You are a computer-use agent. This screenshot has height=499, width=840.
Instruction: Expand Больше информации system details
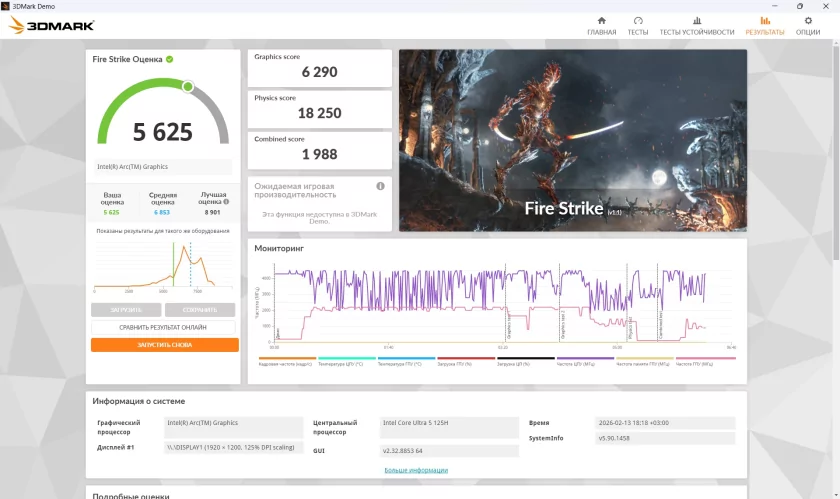pos(416,470)
